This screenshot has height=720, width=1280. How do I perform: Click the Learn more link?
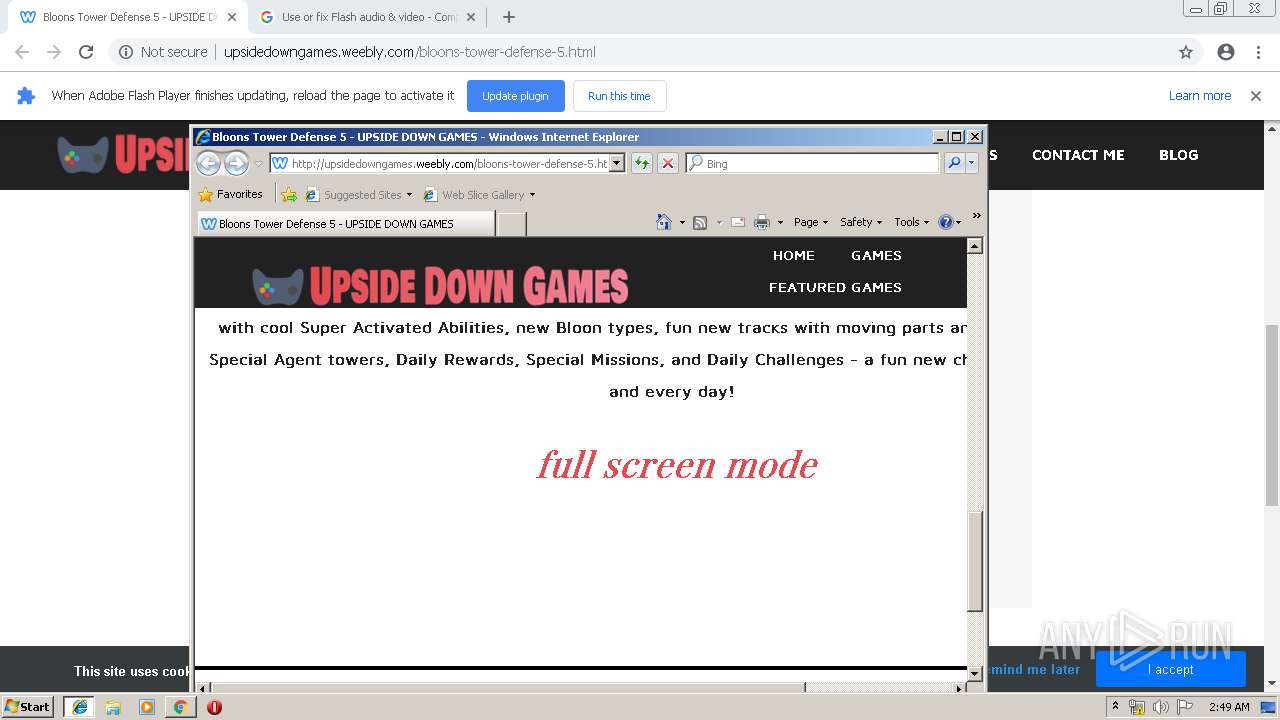(1200, 96)
